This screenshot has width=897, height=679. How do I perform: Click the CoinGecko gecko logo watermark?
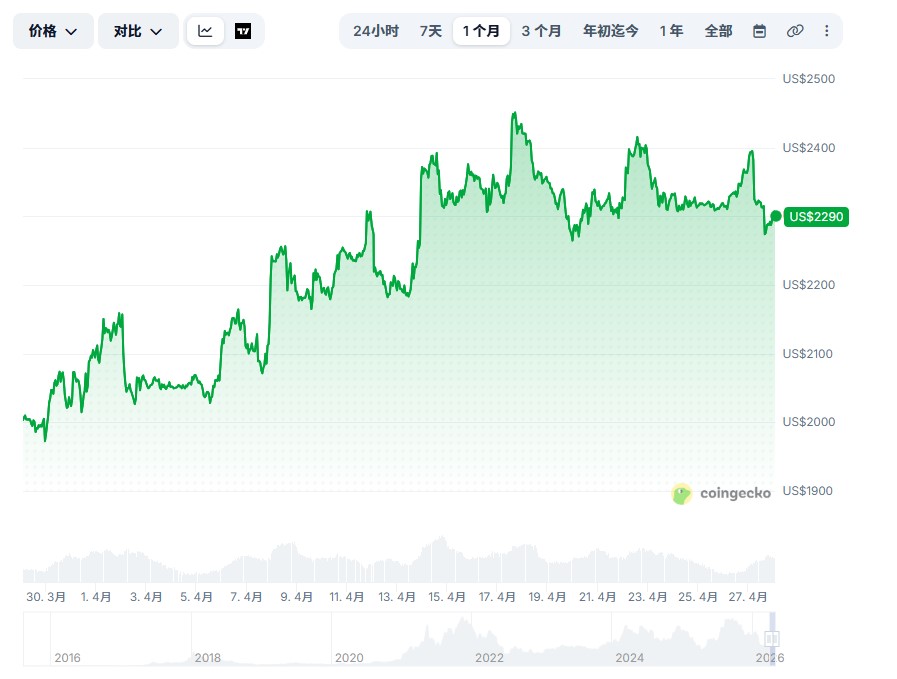pos(682,493)
